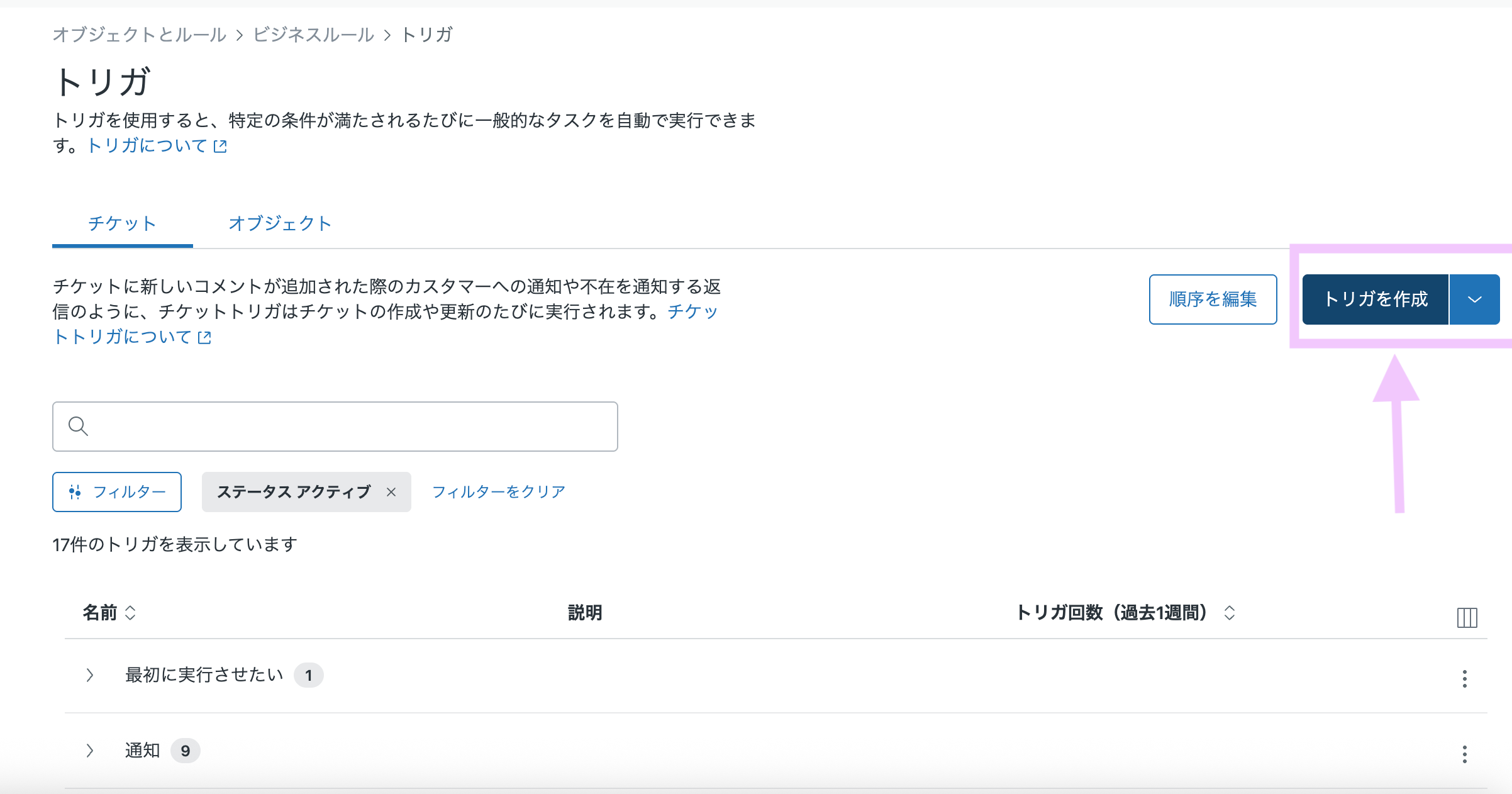Open the フィルター button with slider icon
The height and width of the screenshot is (794, 1512).
pyautogui.click(x=117, y=492)
